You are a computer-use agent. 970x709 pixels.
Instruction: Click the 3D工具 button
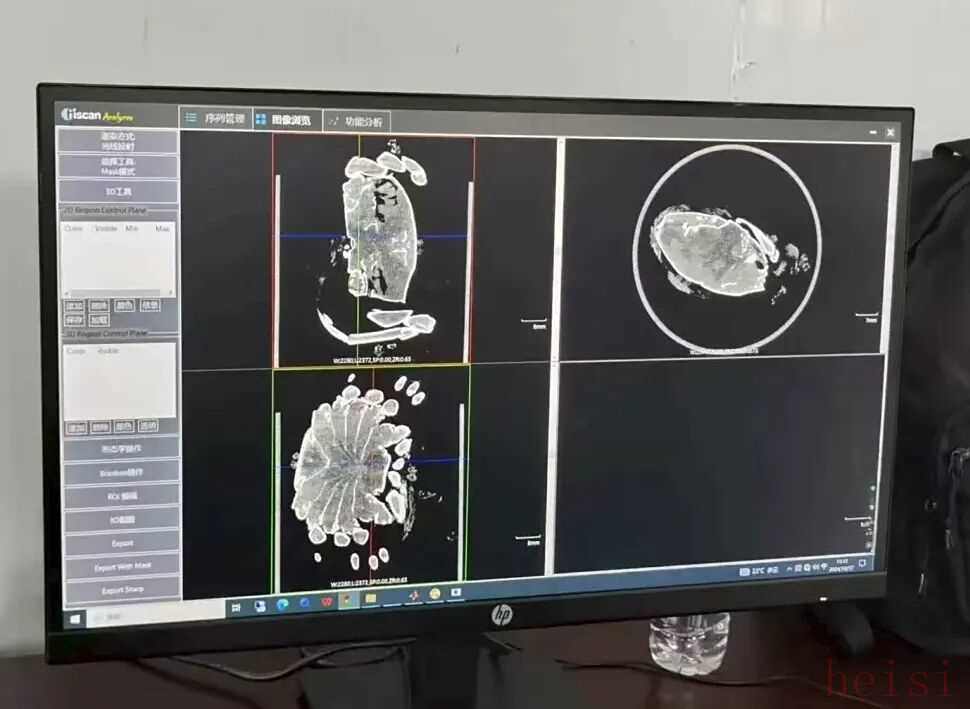click(118, 191)
